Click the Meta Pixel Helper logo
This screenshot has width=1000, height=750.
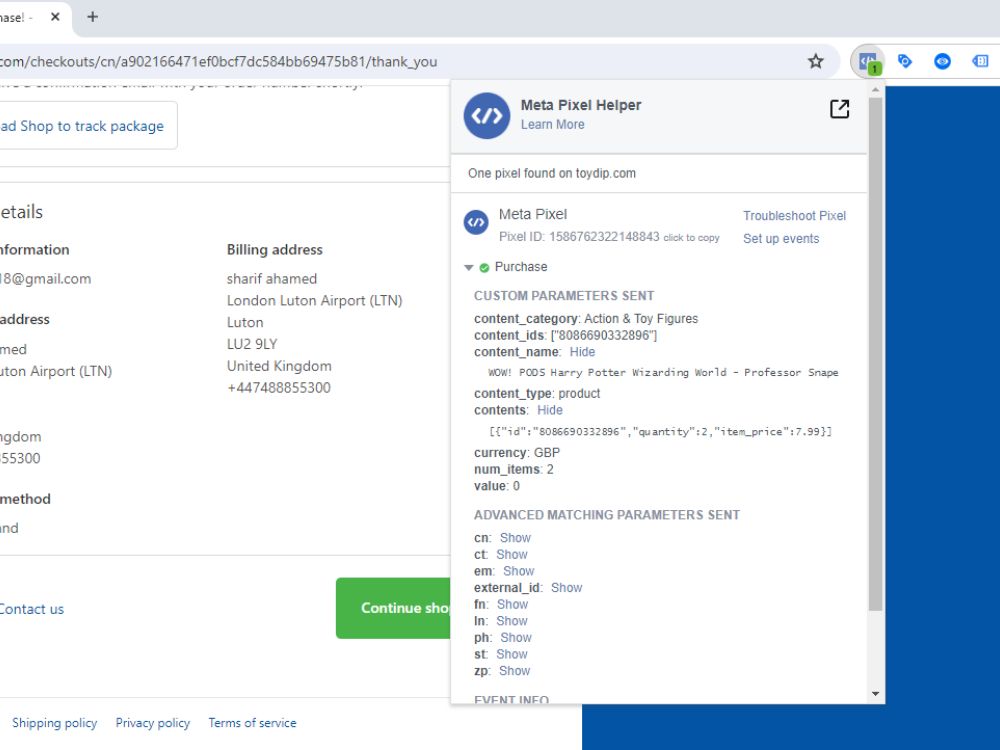[487, 115]
